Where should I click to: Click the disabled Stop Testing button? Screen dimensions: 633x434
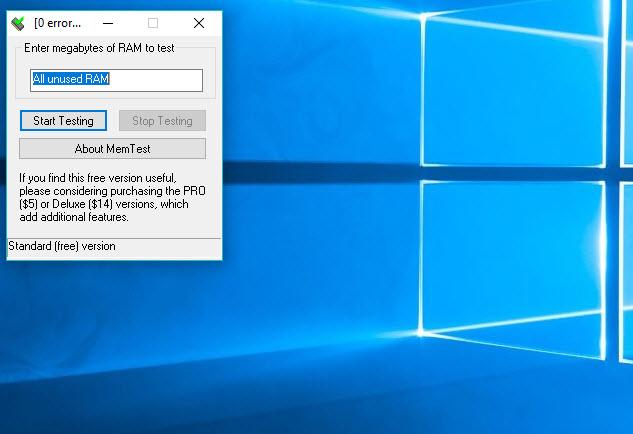[x=162, y=121]
